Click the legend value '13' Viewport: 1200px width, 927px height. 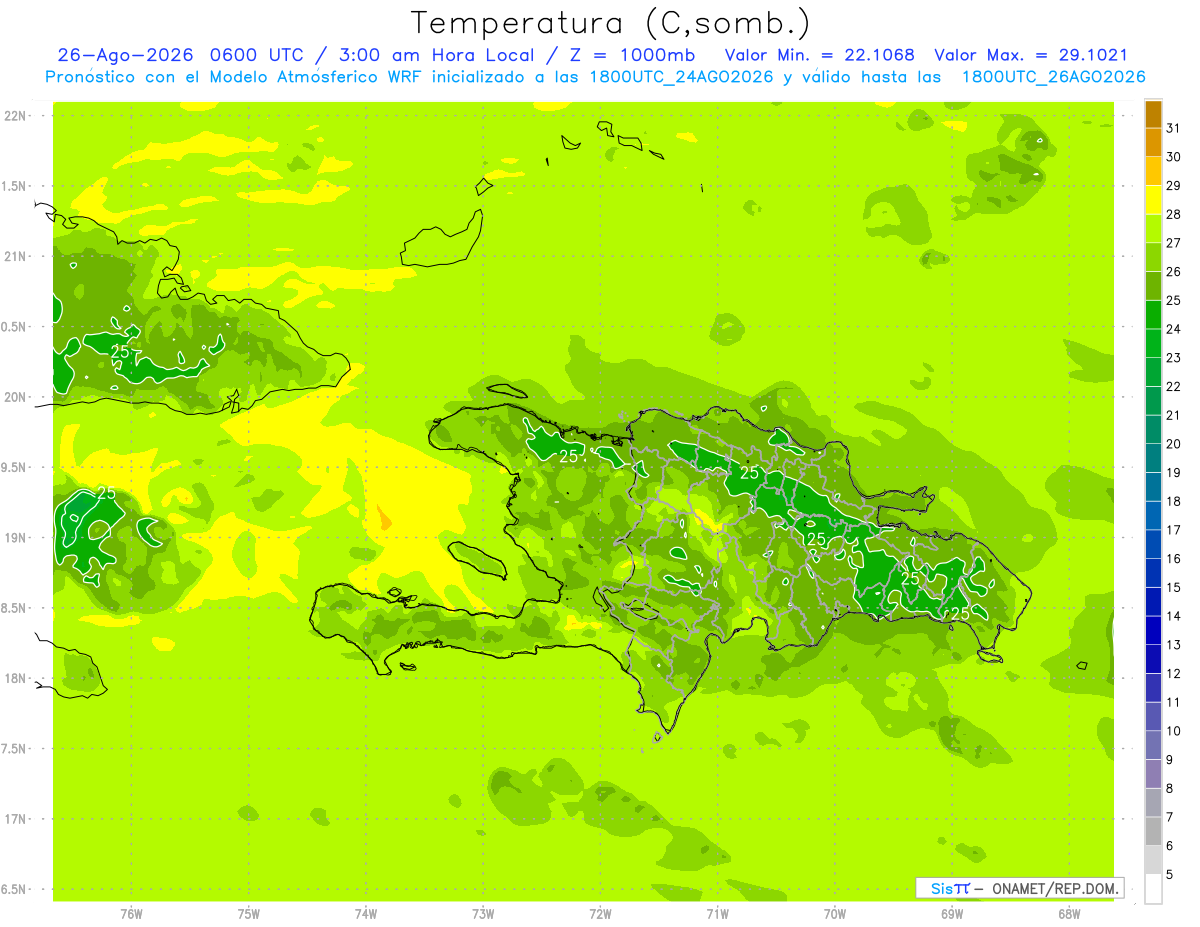[x=1173, y=645]
